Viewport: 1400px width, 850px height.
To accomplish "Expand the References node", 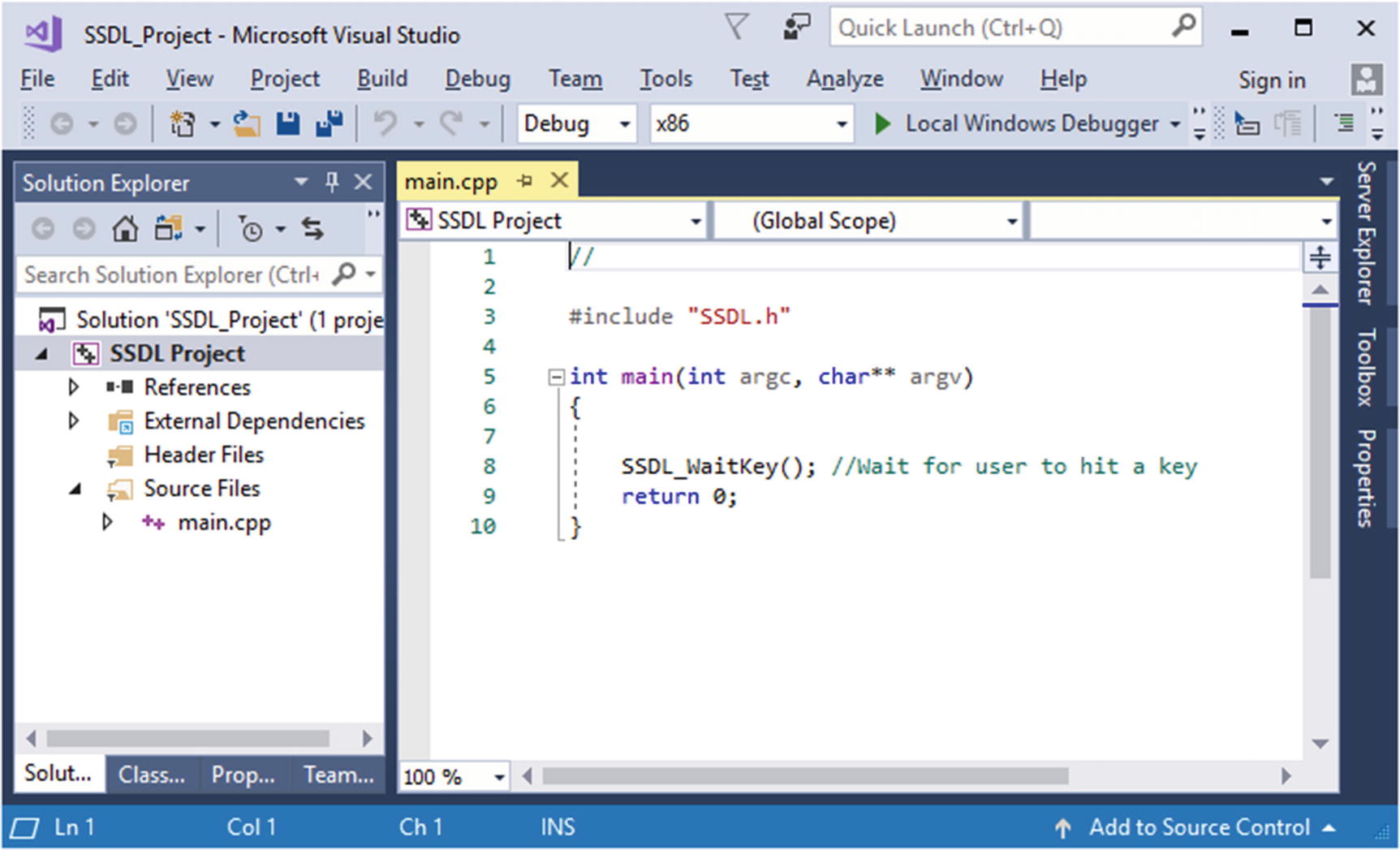I will tap(74, 387).
